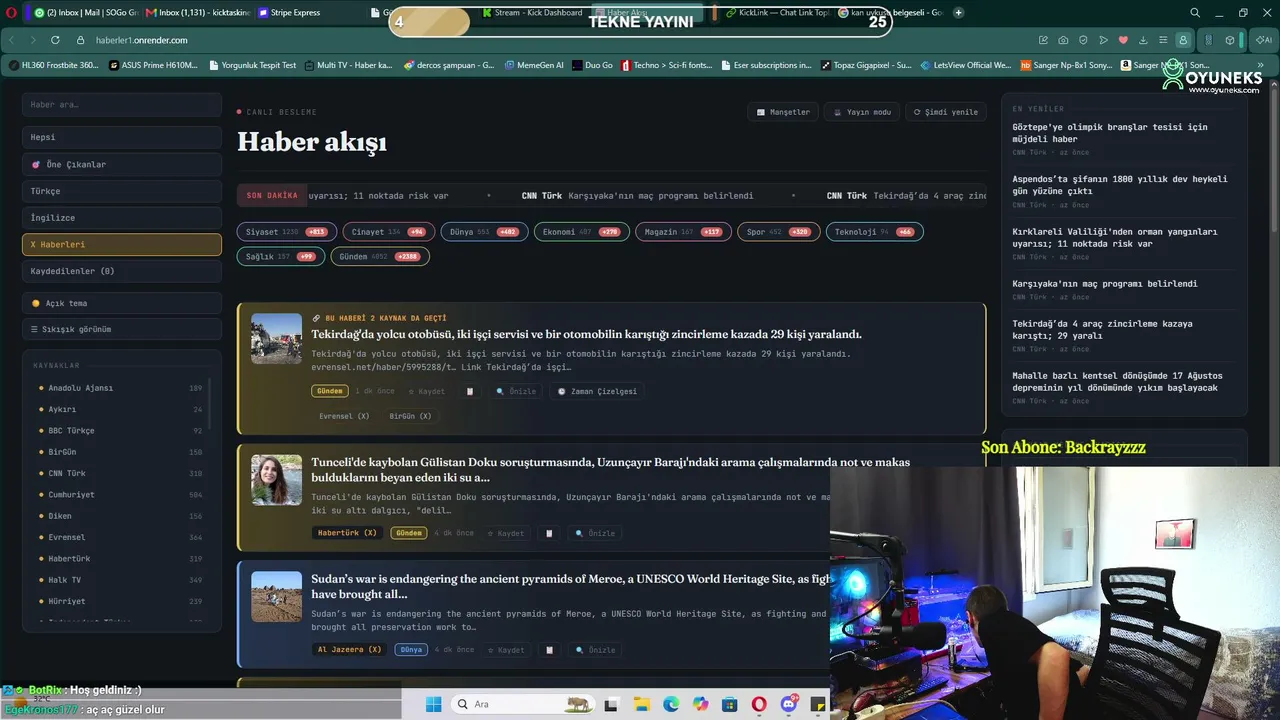Filter by Teknoloji category chip
1280x720 pixels.
pos(875,232)
